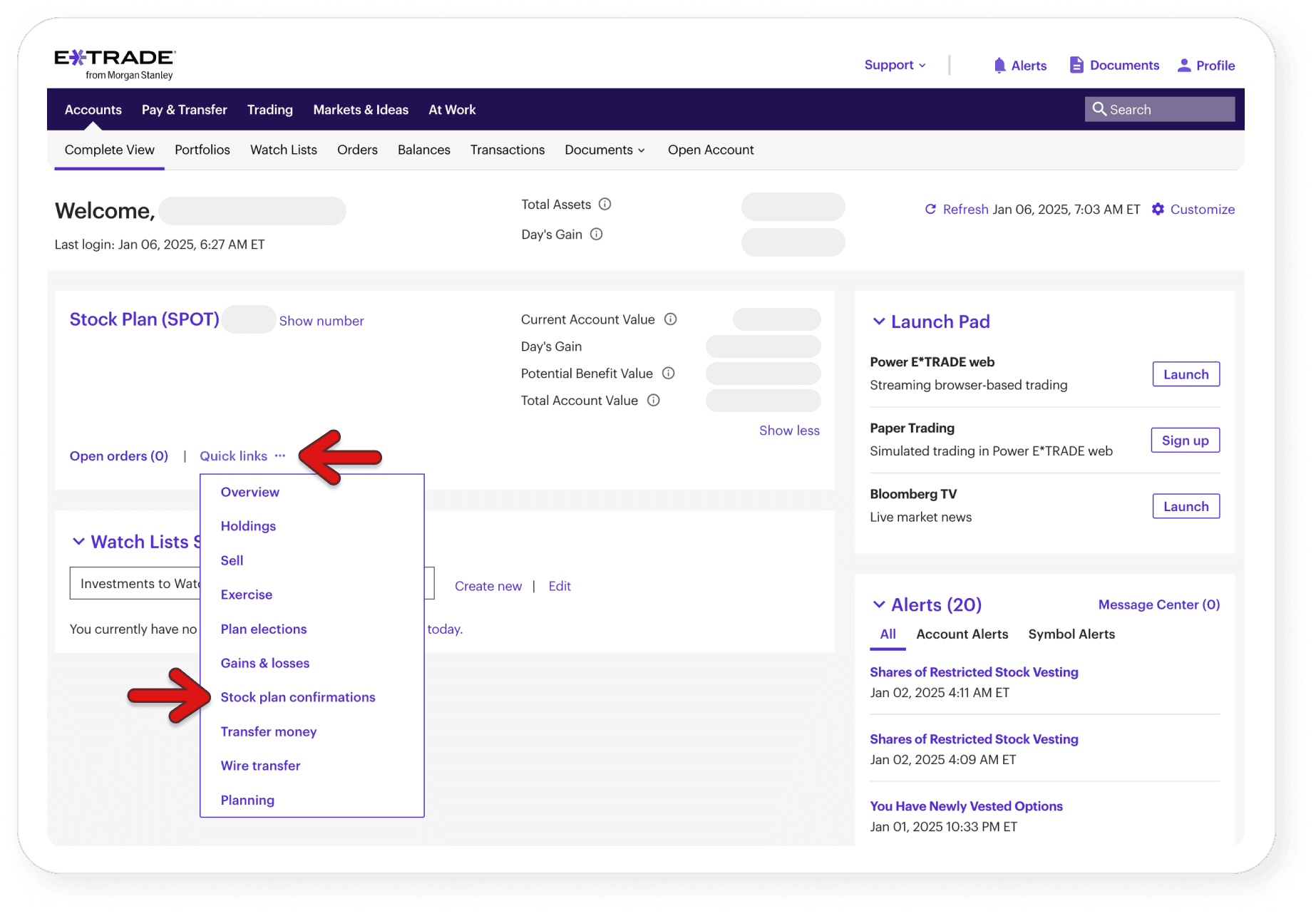Click Open orders (0) link

tap(119, 456)
